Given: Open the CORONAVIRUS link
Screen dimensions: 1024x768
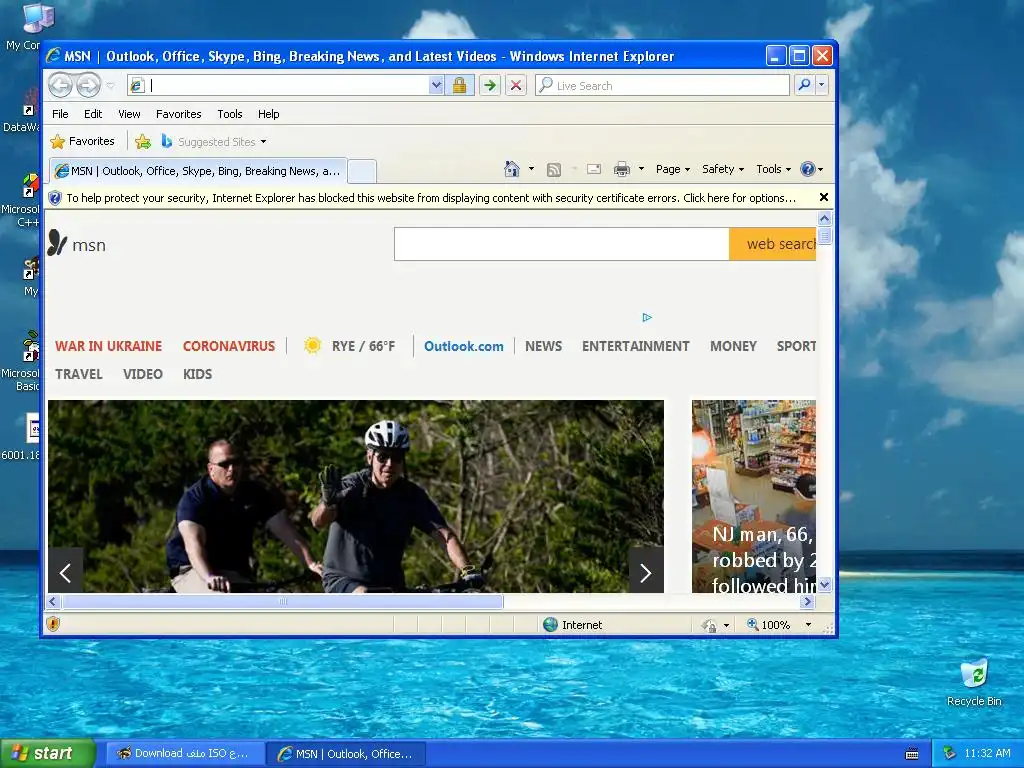Looking at the screenshot, I should pos(229,346).
